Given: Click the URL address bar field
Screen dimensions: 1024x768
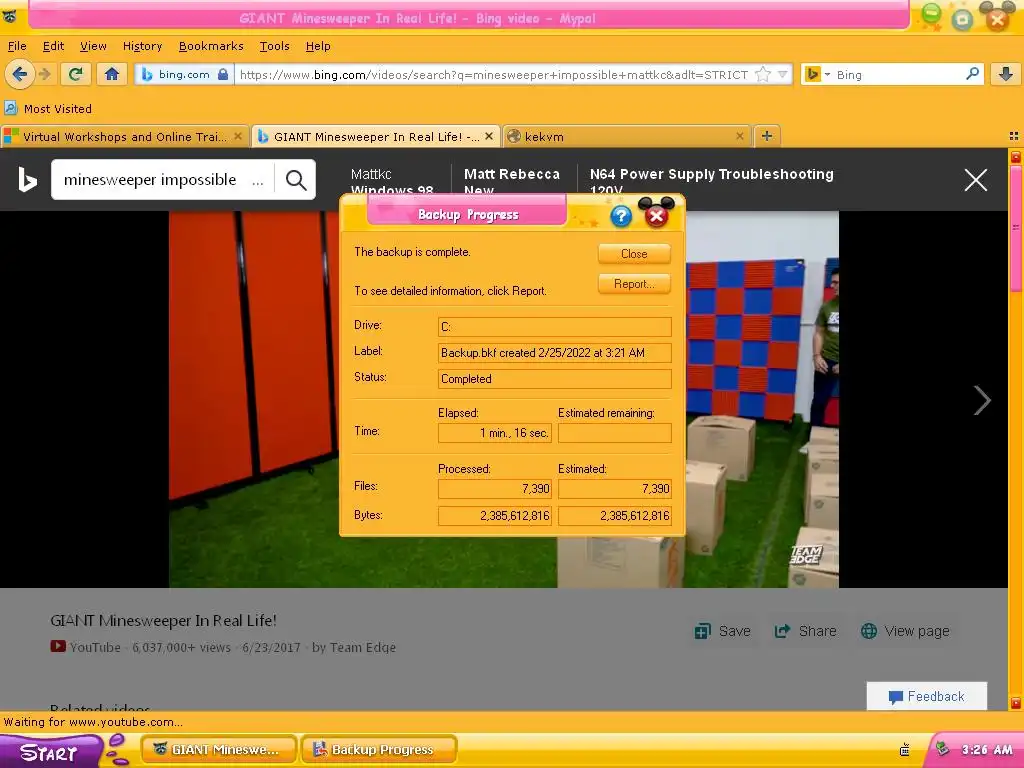Looking at the screenshot, I should coord(493,74).
